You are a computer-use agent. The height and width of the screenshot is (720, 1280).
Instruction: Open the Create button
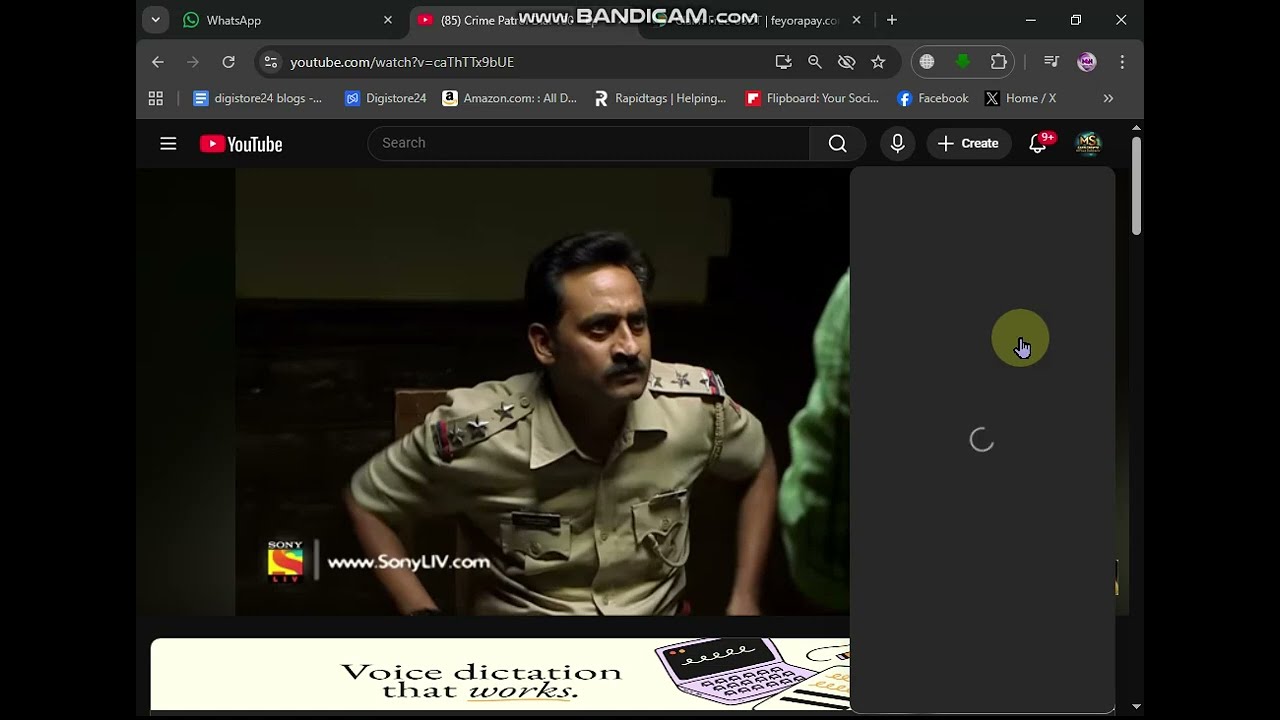[x=968, y=144]
